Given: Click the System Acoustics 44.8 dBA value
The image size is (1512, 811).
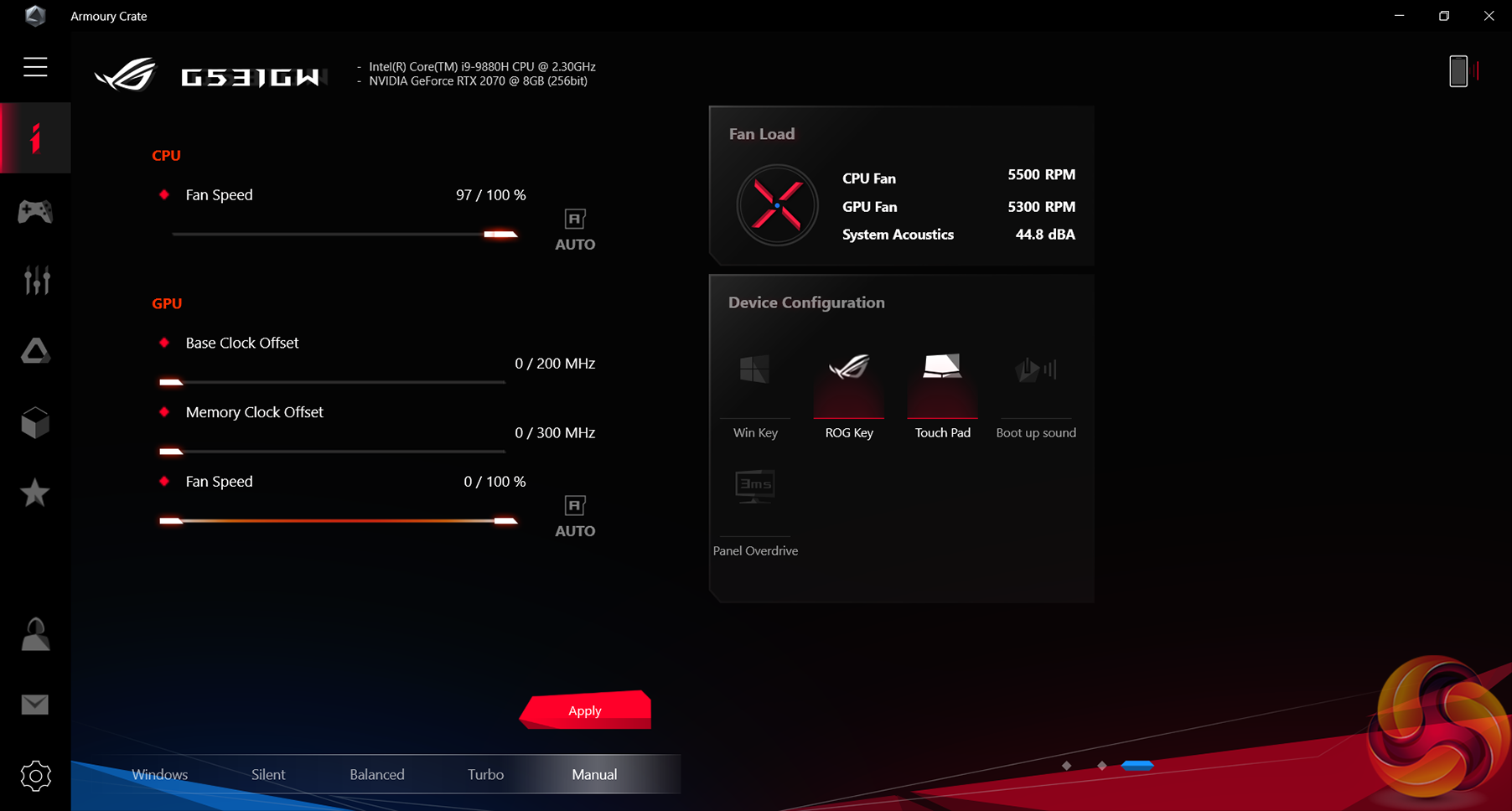Looking at the screenshot, I should pos(1045,235).
